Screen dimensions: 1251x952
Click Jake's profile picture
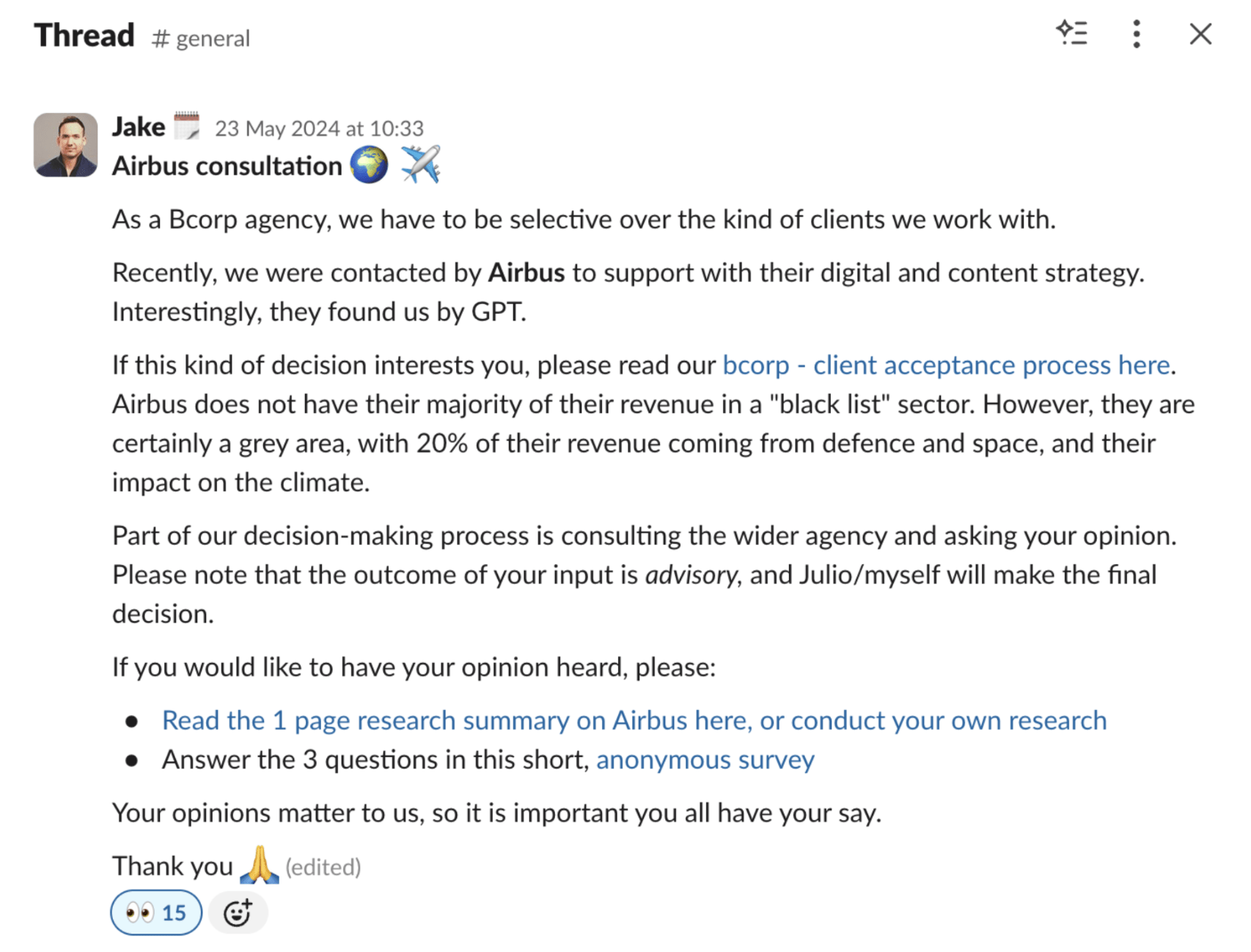click(x=66, y=144)
